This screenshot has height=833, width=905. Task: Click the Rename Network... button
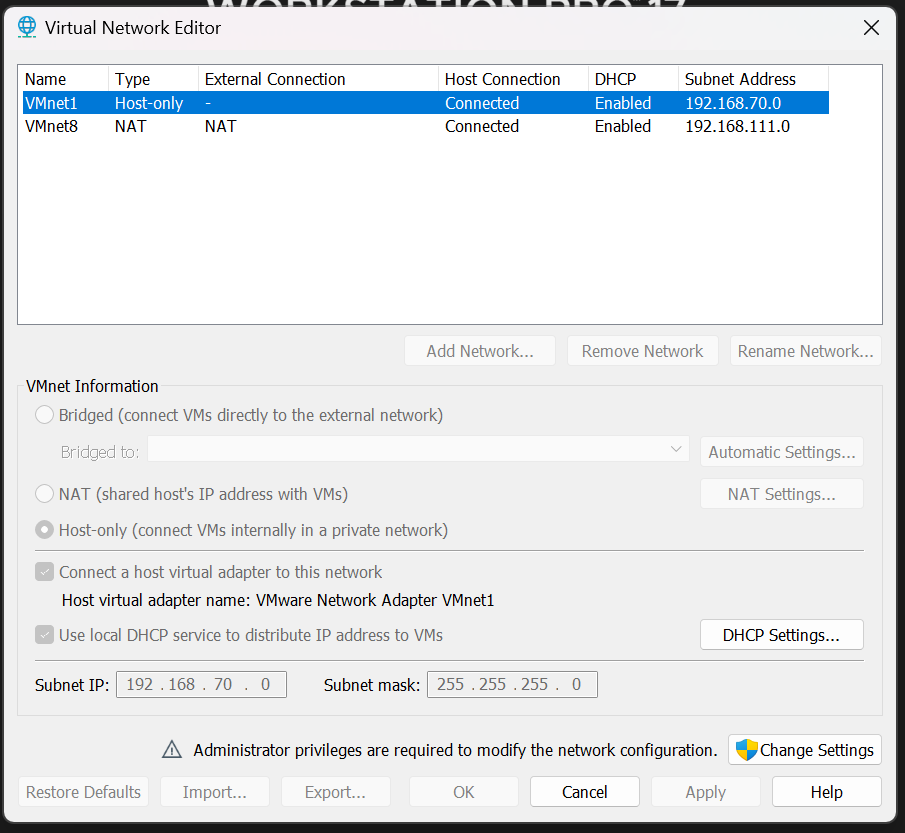(805, 350)
